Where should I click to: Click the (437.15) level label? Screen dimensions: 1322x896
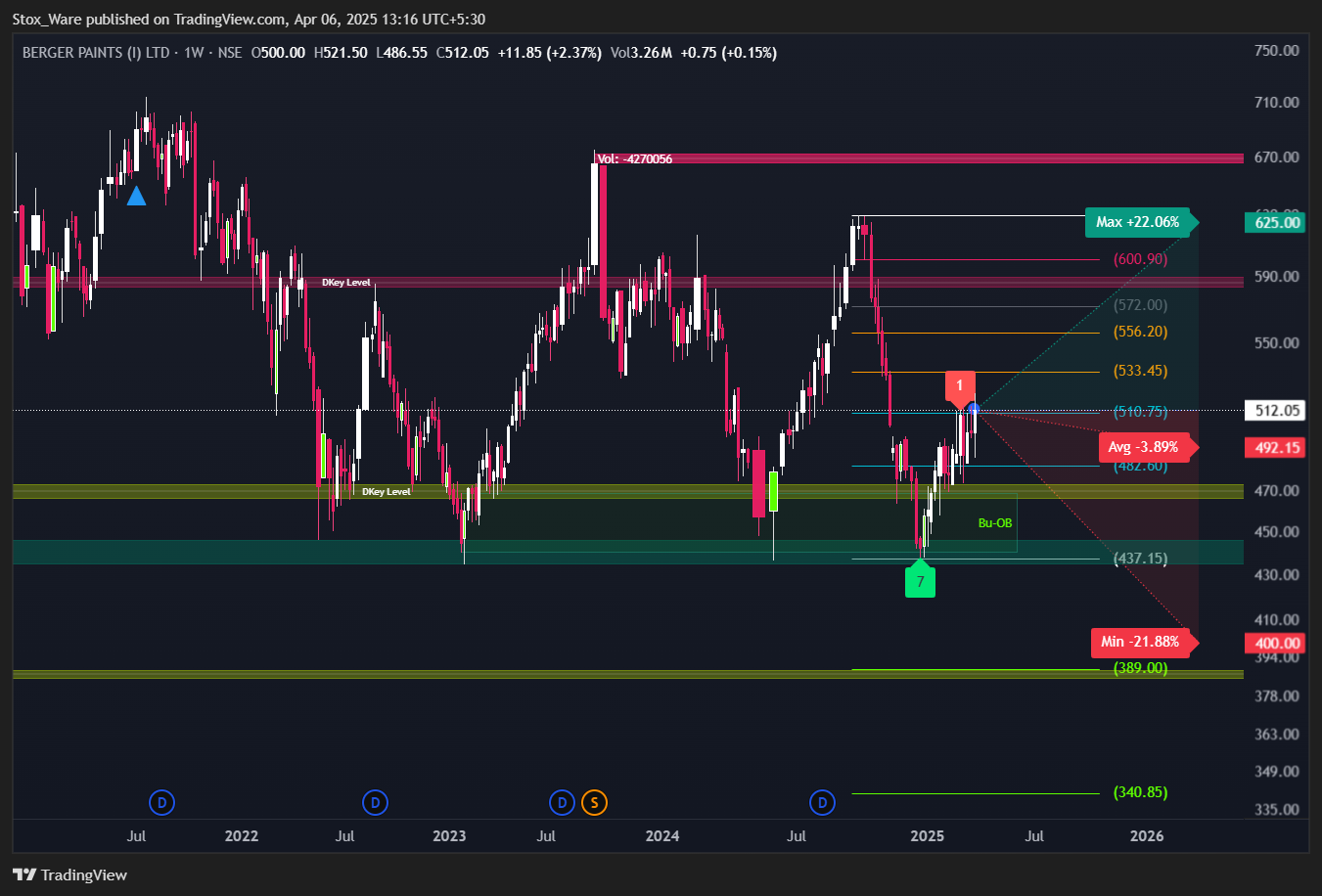pyautogui.click(x=1140, y=559)
